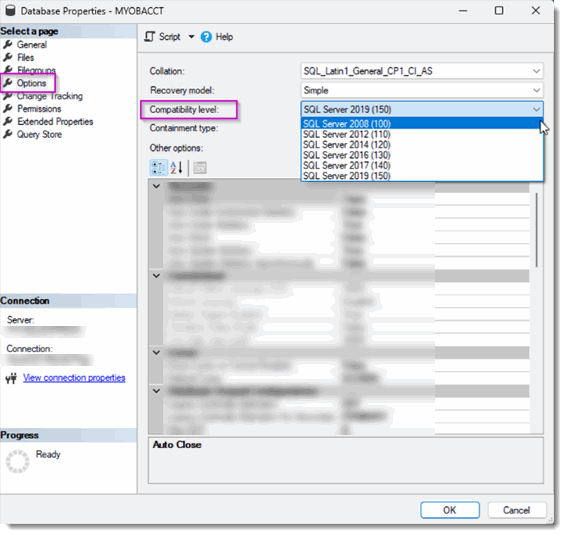Click the blue Help question icon
Screen dimensions: 566x536
click(206, 37)
